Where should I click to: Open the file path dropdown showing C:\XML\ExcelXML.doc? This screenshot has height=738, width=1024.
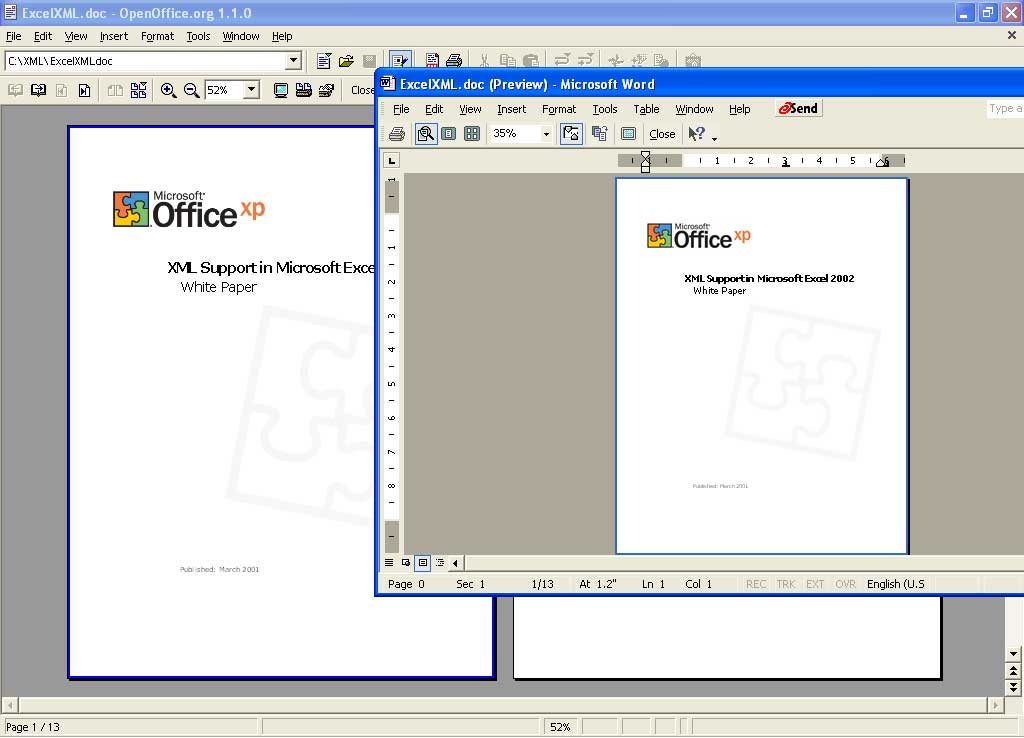pyautogui.click(x=293, y=61)
